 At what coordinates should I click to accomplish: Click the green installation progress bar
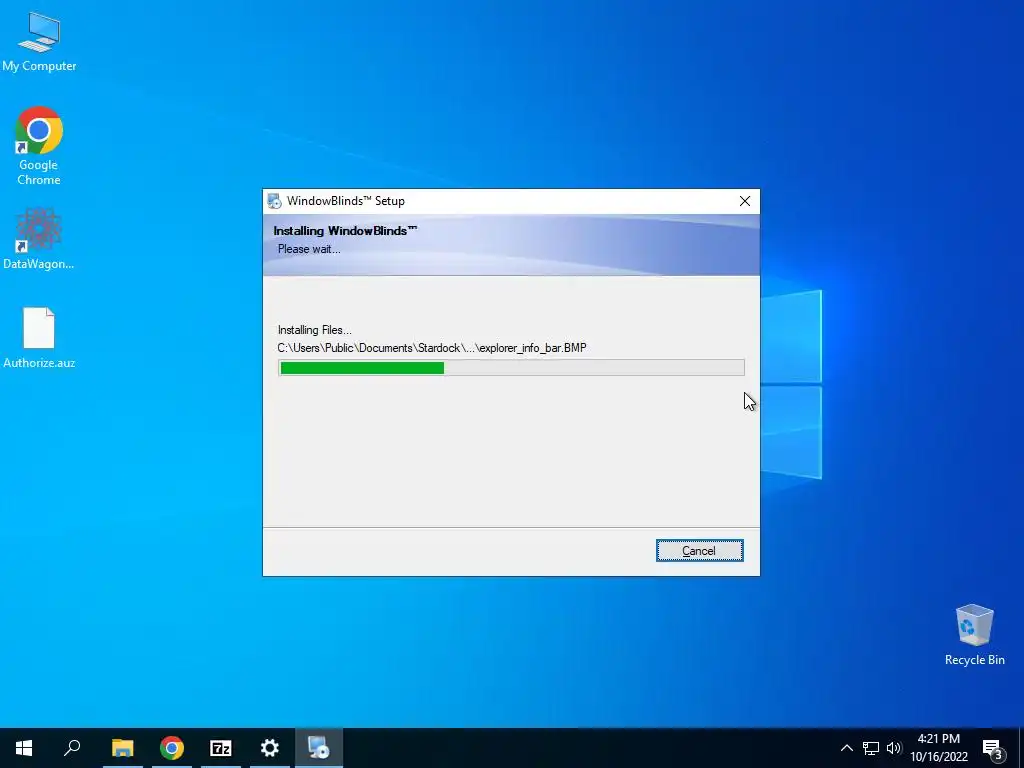coord(511,368)
